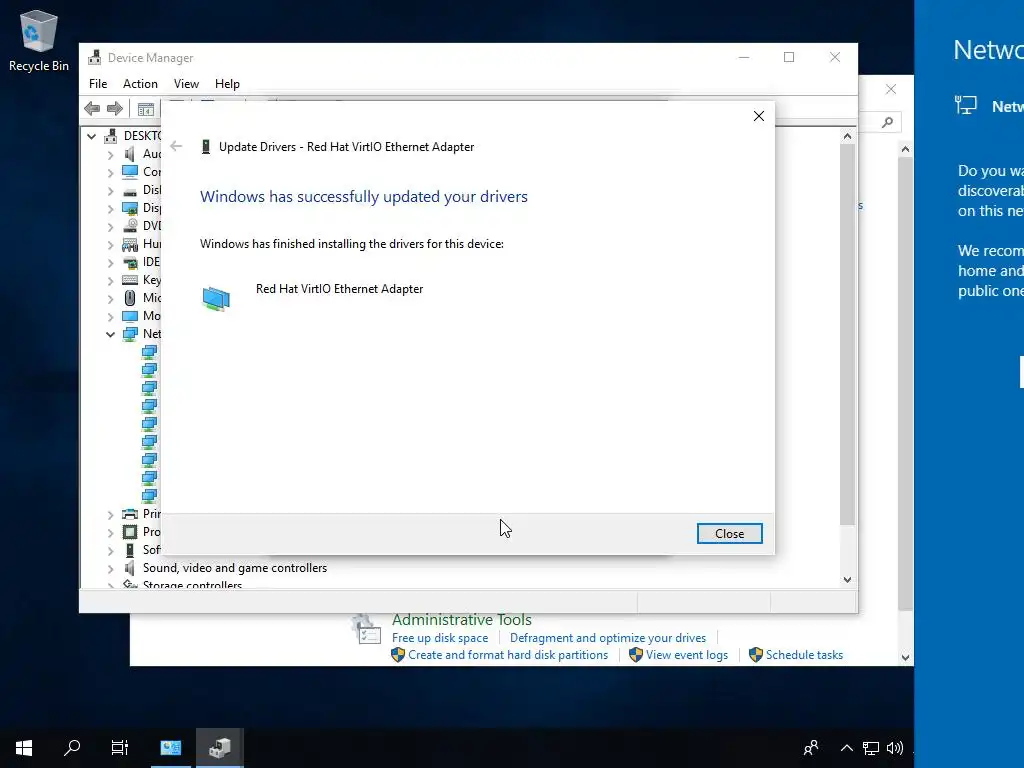Click the Close button in Update Drivers dialog
1024x768 pixels.
tap(729, 534)
